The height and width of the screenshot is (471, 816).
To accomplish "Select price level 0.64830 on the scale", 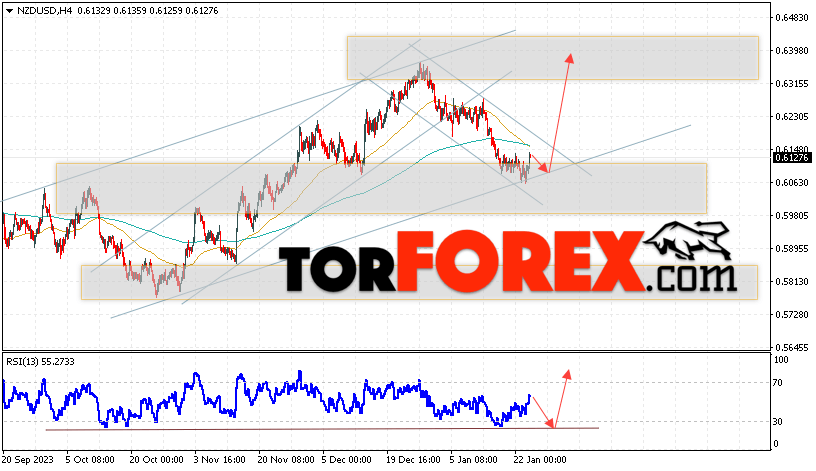I will coord(792,18).
